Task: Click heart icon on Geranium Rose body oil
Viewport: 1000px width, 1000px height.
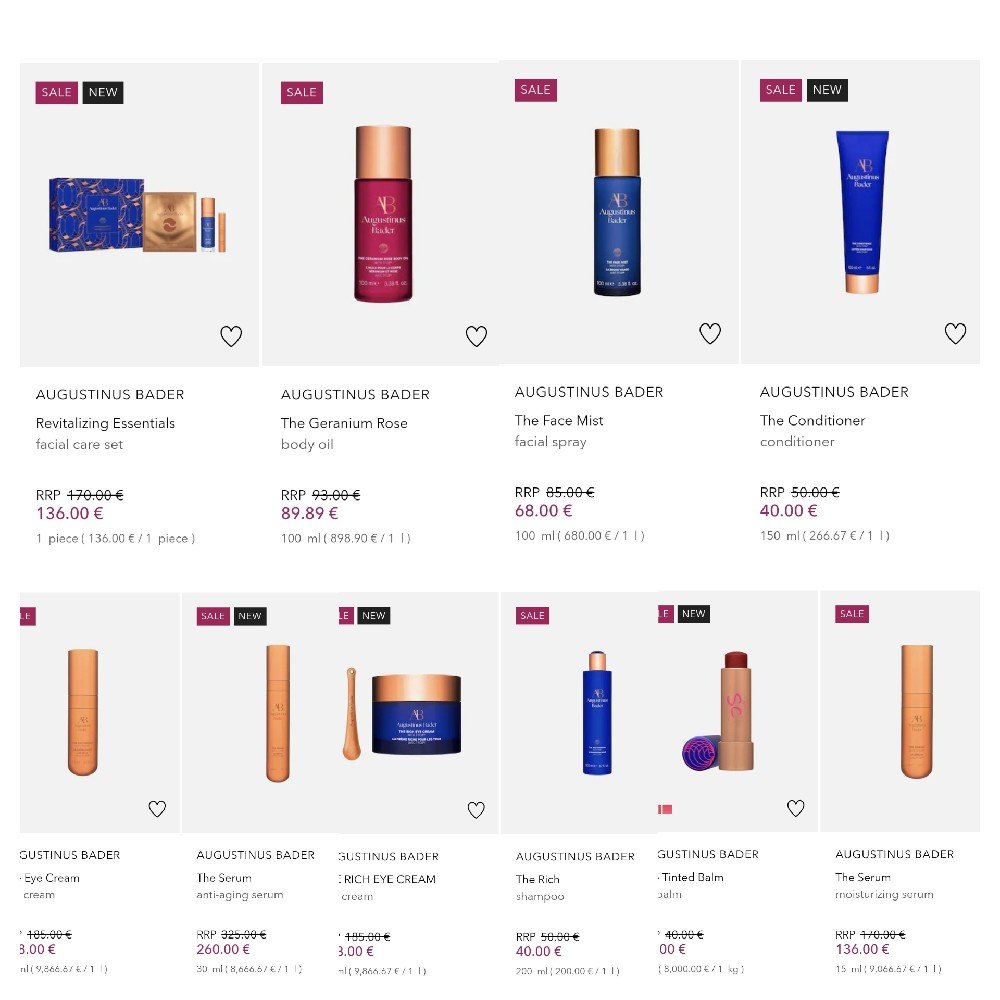Action: point(476,336)
